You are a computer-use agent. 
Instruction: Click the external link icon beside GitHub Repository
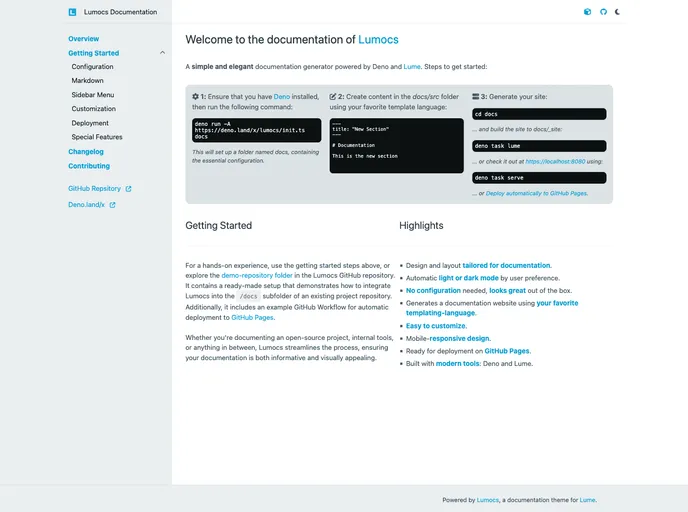pyautogui.click(x=129, y=189)
